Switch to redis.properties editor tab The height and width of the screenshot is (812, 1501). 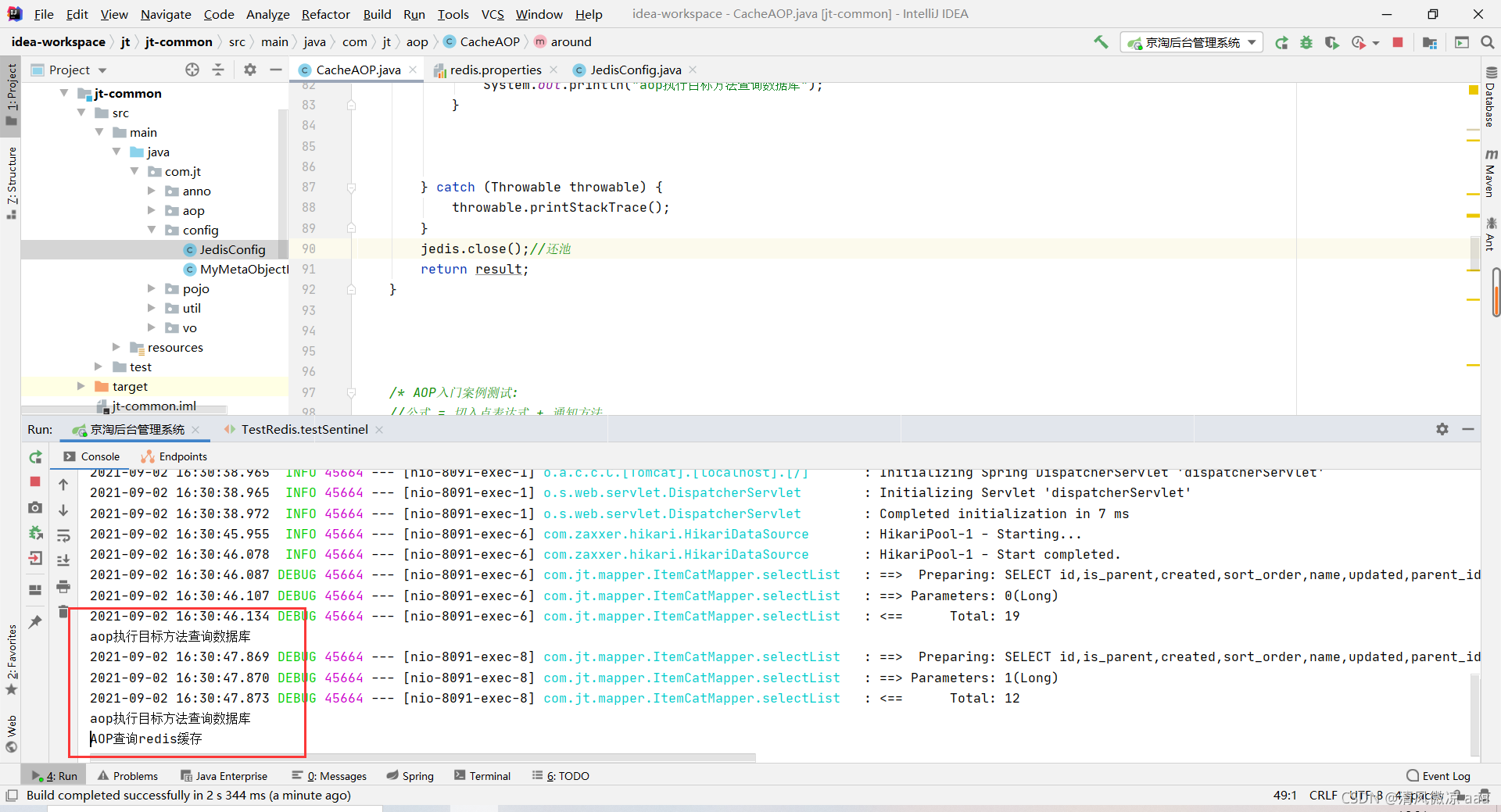(495, 70)
